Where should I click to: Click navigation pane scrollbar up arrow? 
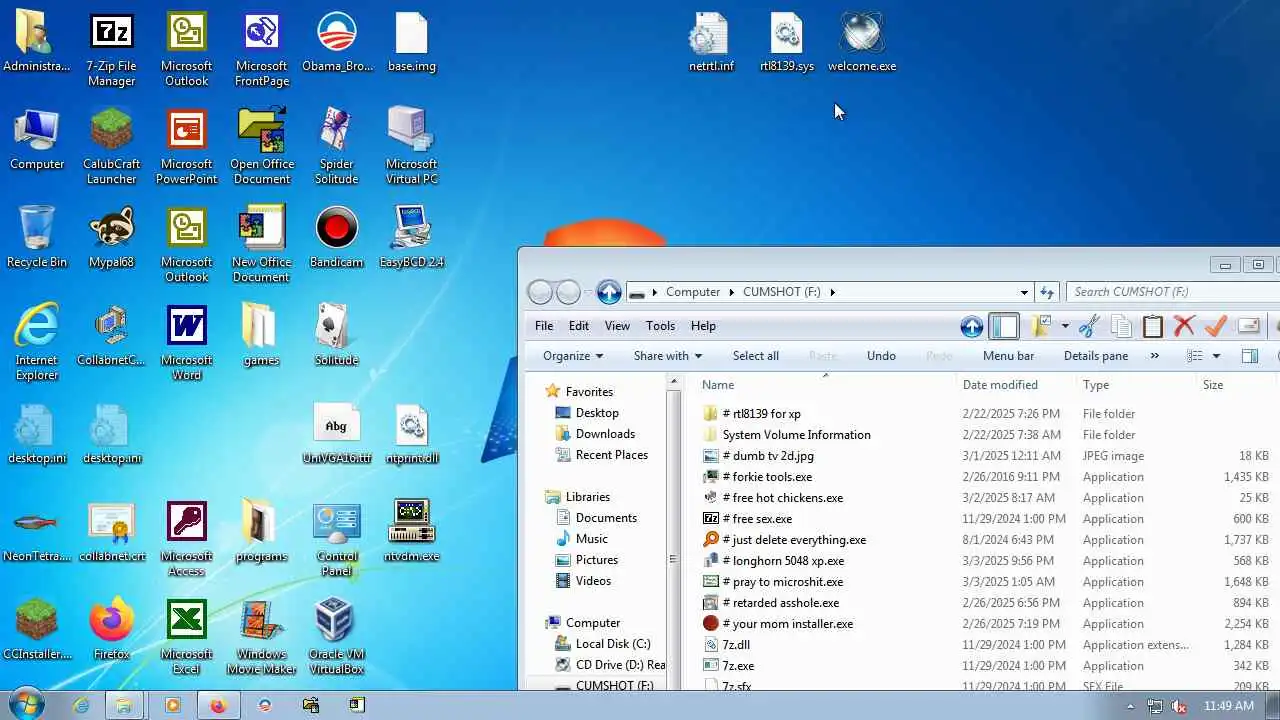pyautogui.click(x=674, y=383)
